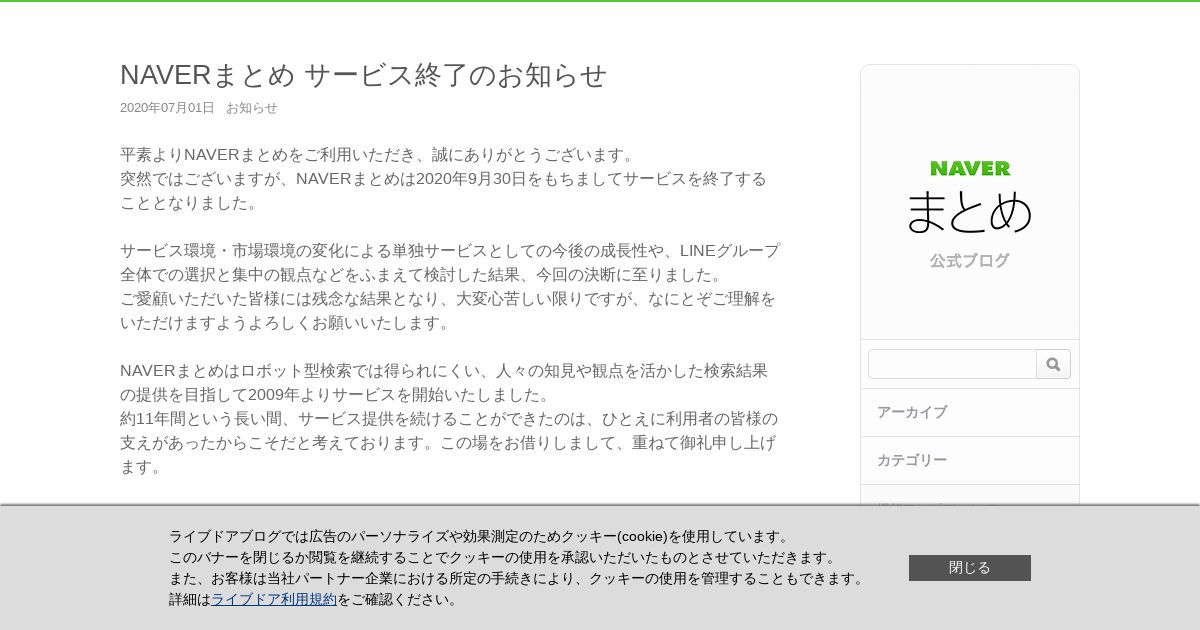The height and width of the screenshot is (630, 1200).
Task: Click the paragraph starting 平素よりNAVERまとめ
Action: (x=443, y=179)
